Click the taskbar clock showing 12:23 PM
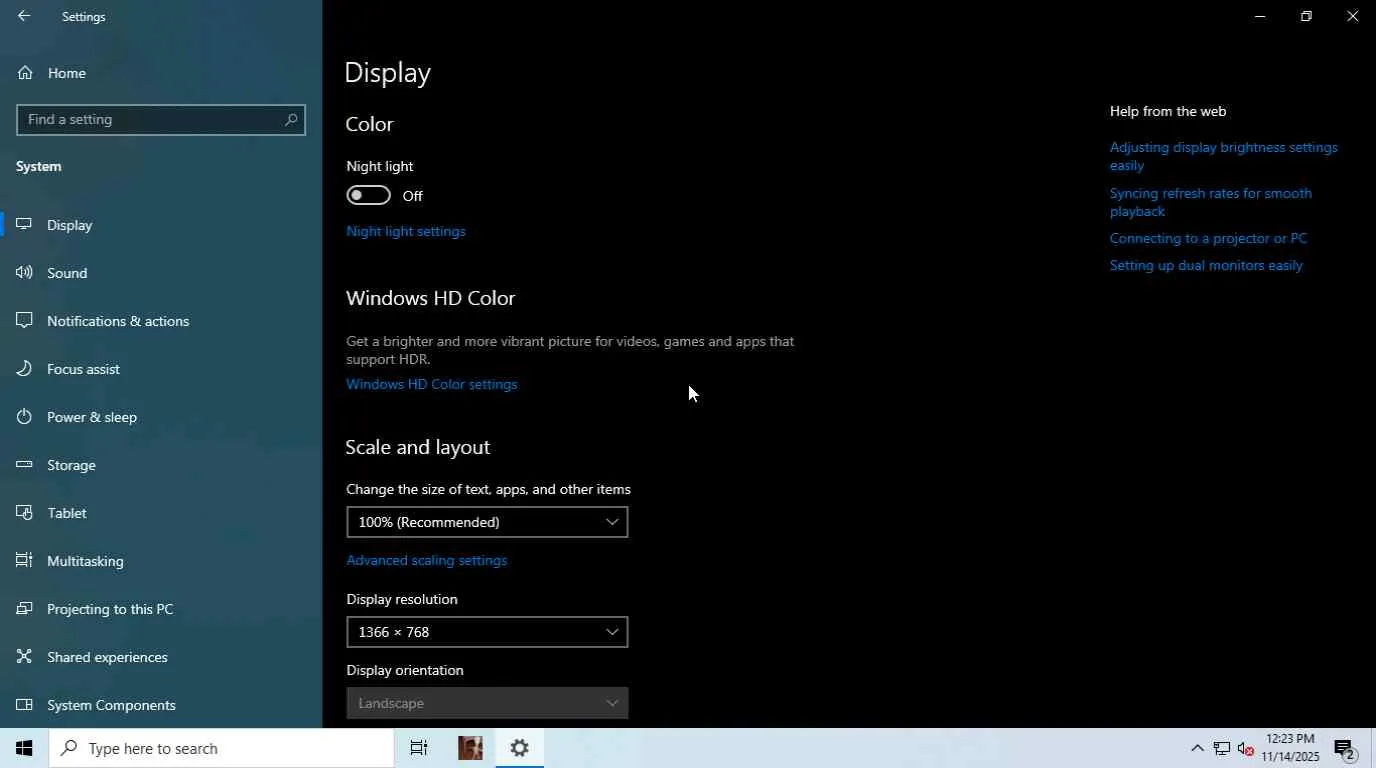The width and height of the screenshot is (1376, 768). click(1290, 748)
